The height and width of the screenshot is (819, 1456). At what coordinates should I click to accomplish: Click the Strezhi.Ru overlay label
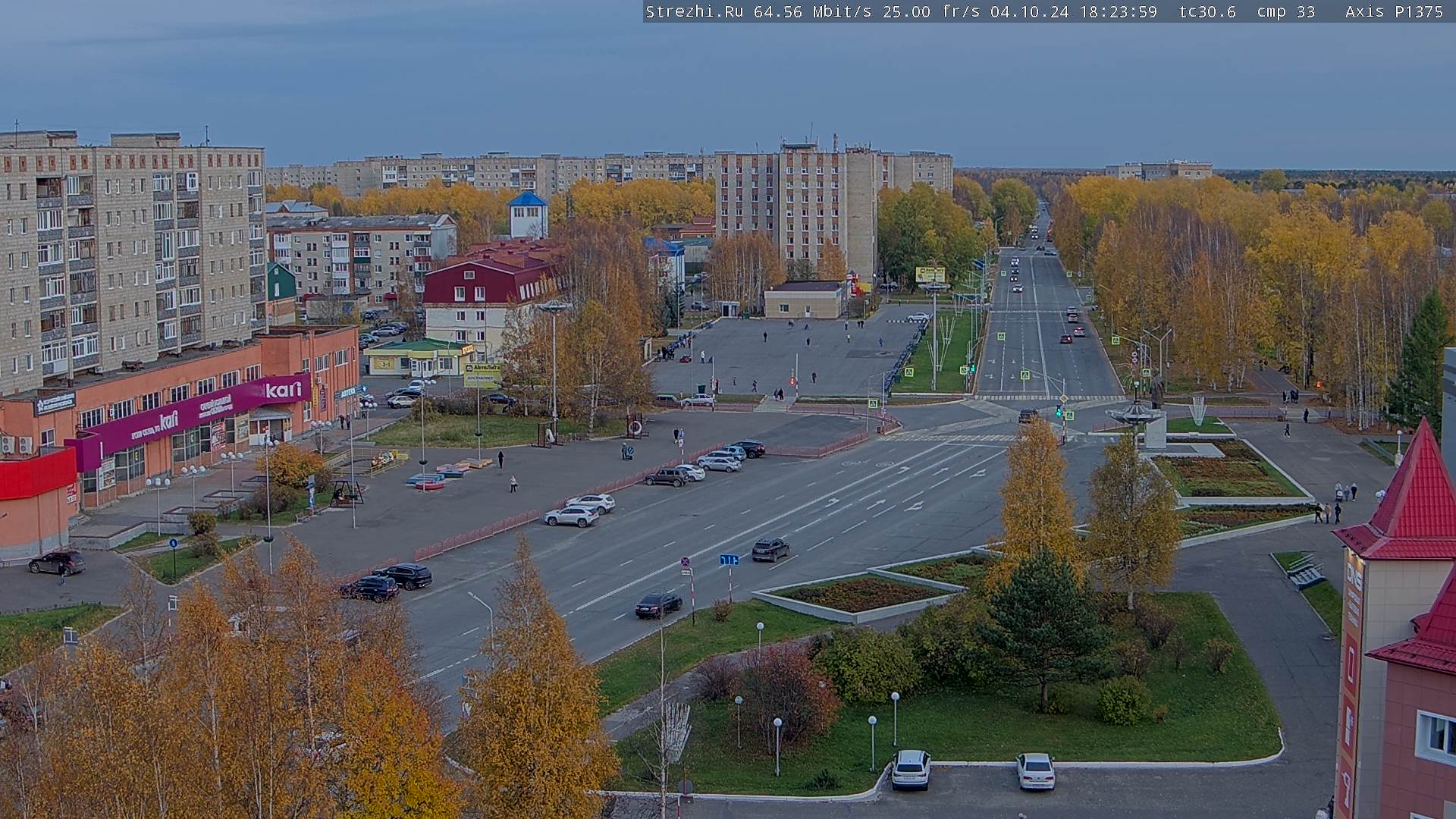coord(694,11)
